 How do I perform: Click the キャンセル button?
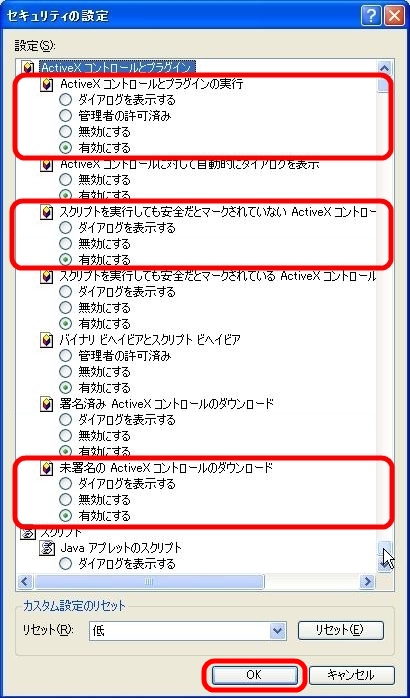352,675
